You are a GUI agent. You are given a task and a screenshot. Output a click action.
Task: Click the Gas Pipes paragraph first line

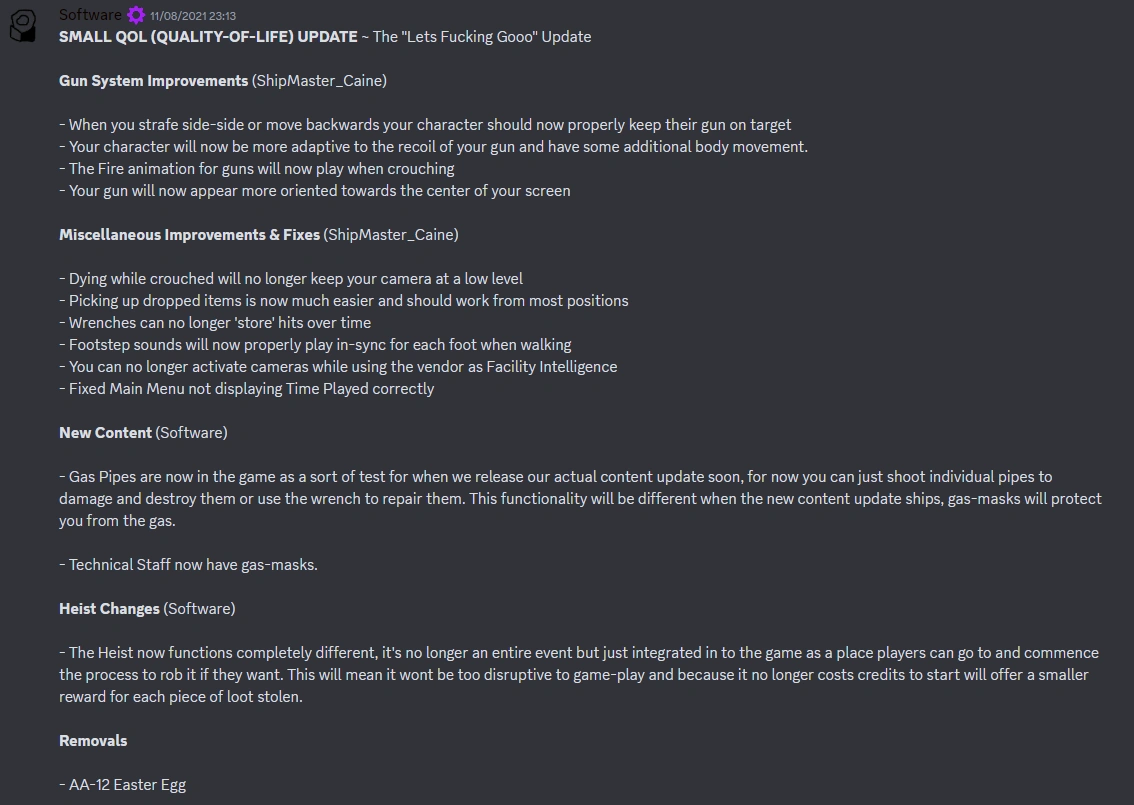tap(556, 477)
